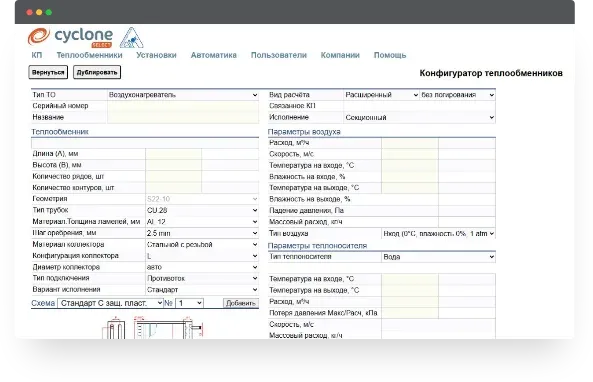Click the Теплообменник section heading
The image size is (593, 382).
(x=60, y=132)
